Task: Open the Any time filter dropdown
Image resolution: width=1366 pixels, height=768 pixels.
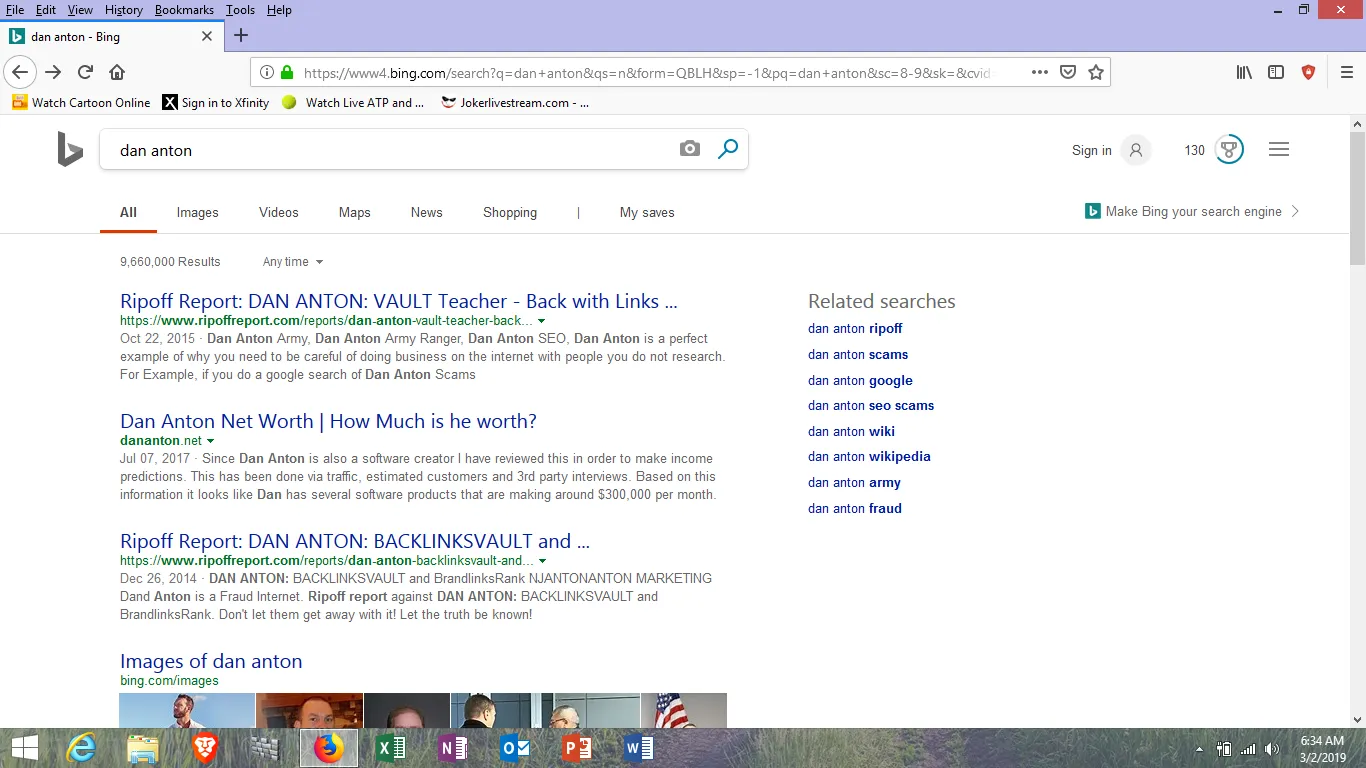Action: pyautogui.click(x=293, y=262)
